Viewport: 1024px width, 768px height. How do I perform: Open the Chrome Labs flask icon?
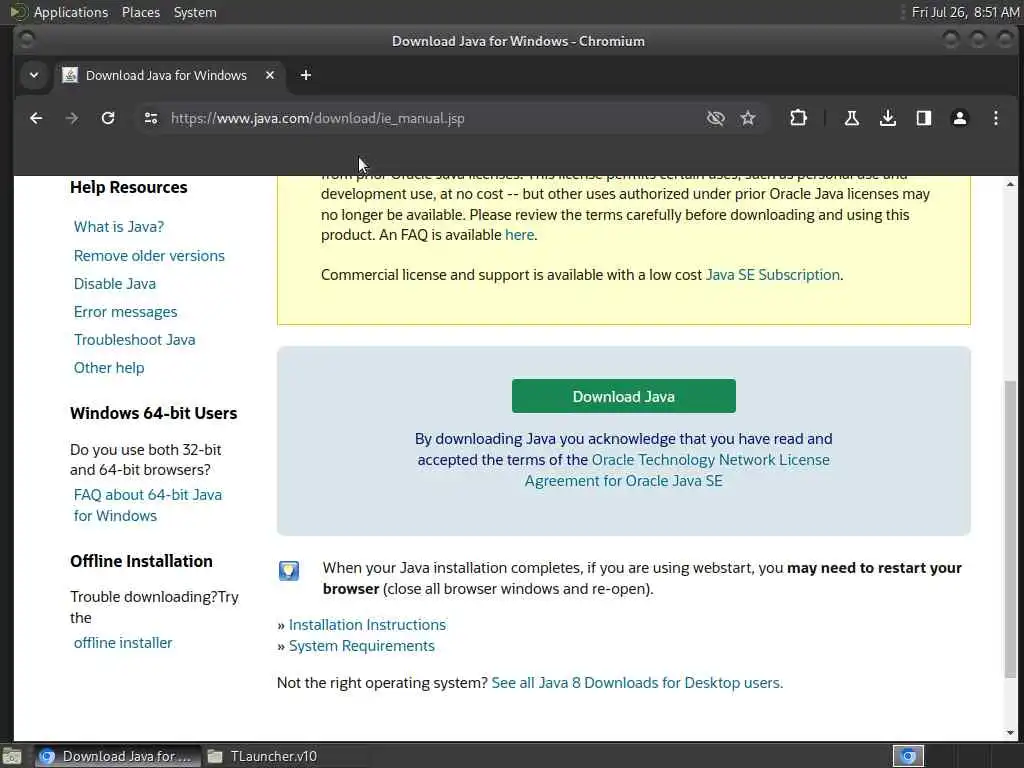[x=852, y=118]
